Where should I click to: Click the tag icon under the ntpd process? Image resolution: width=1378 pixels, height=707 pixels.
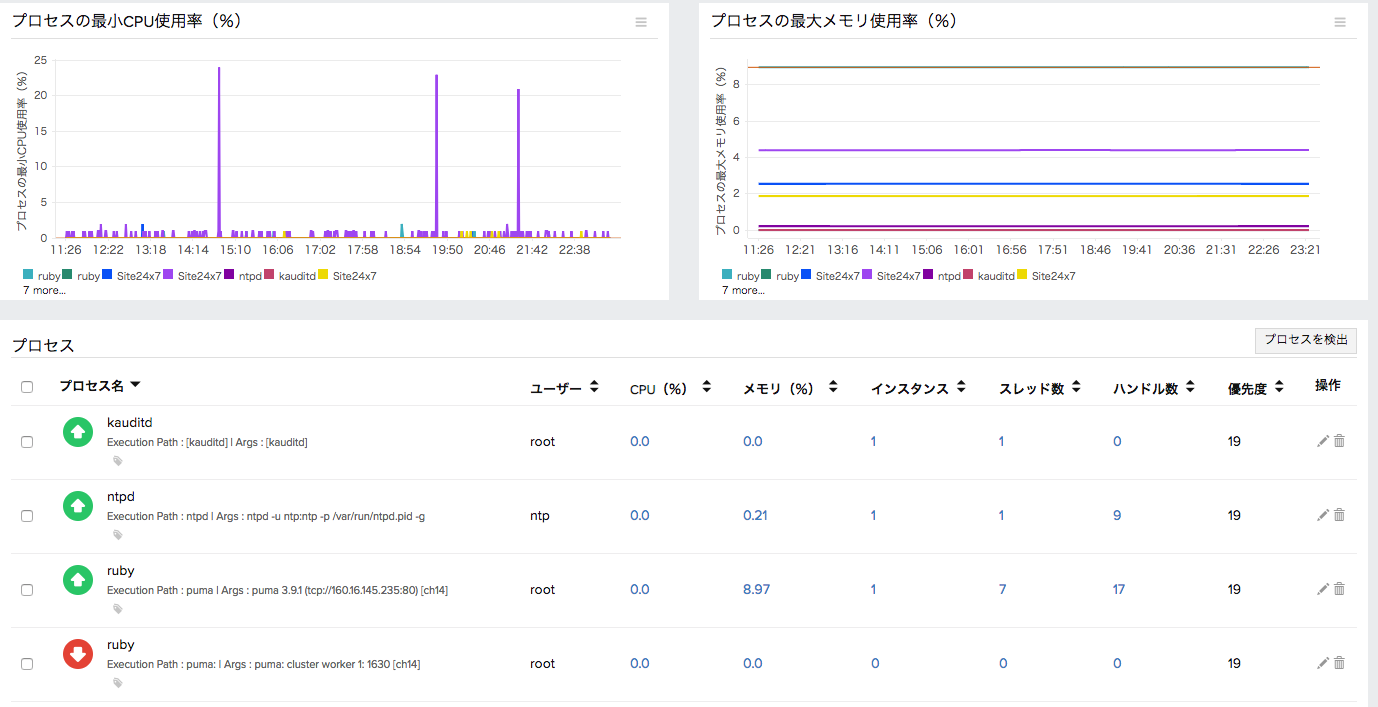tap(117, 534)
